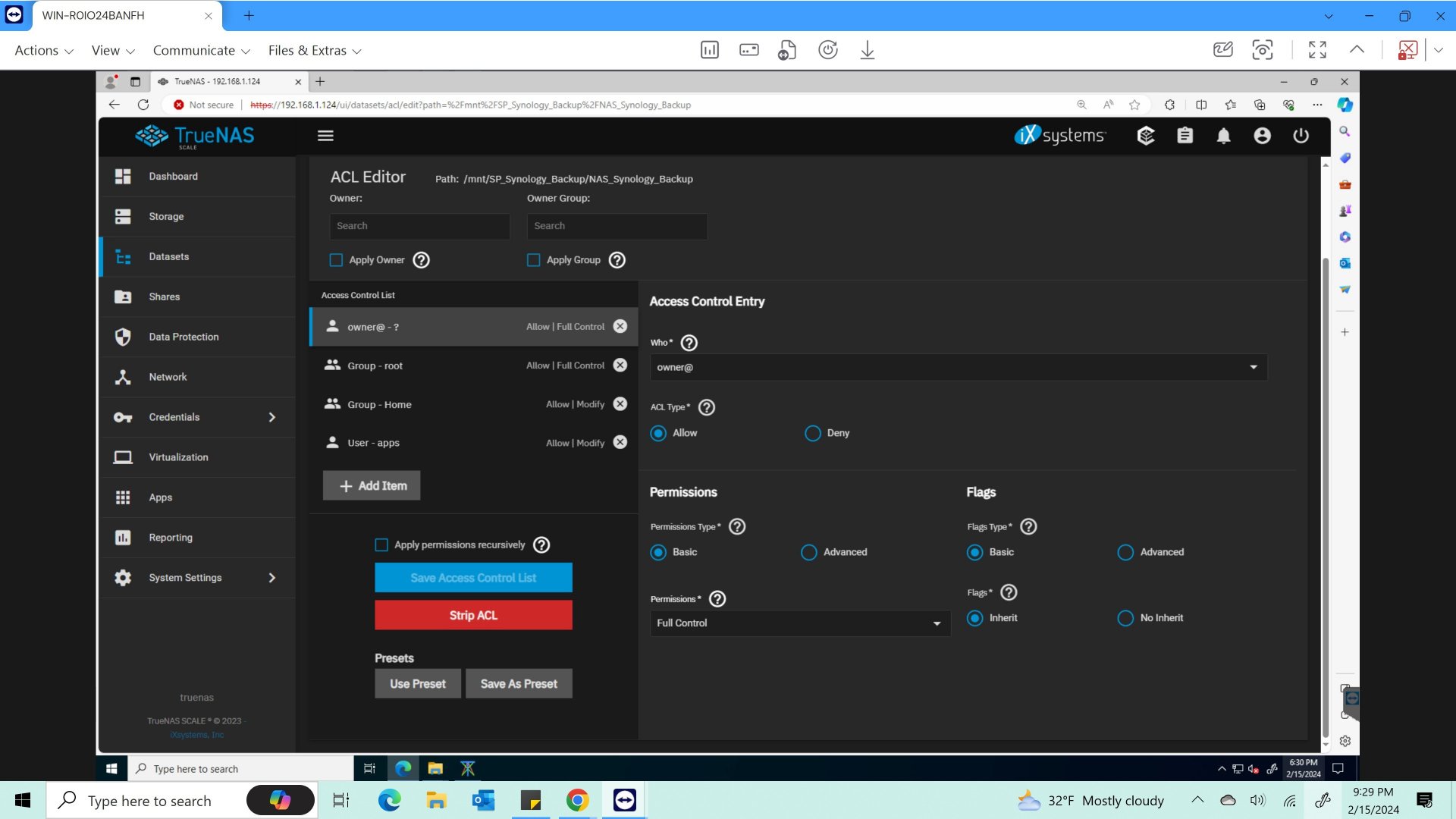
Task: Enable the Apply Owner checkbox
Action: 336,260
